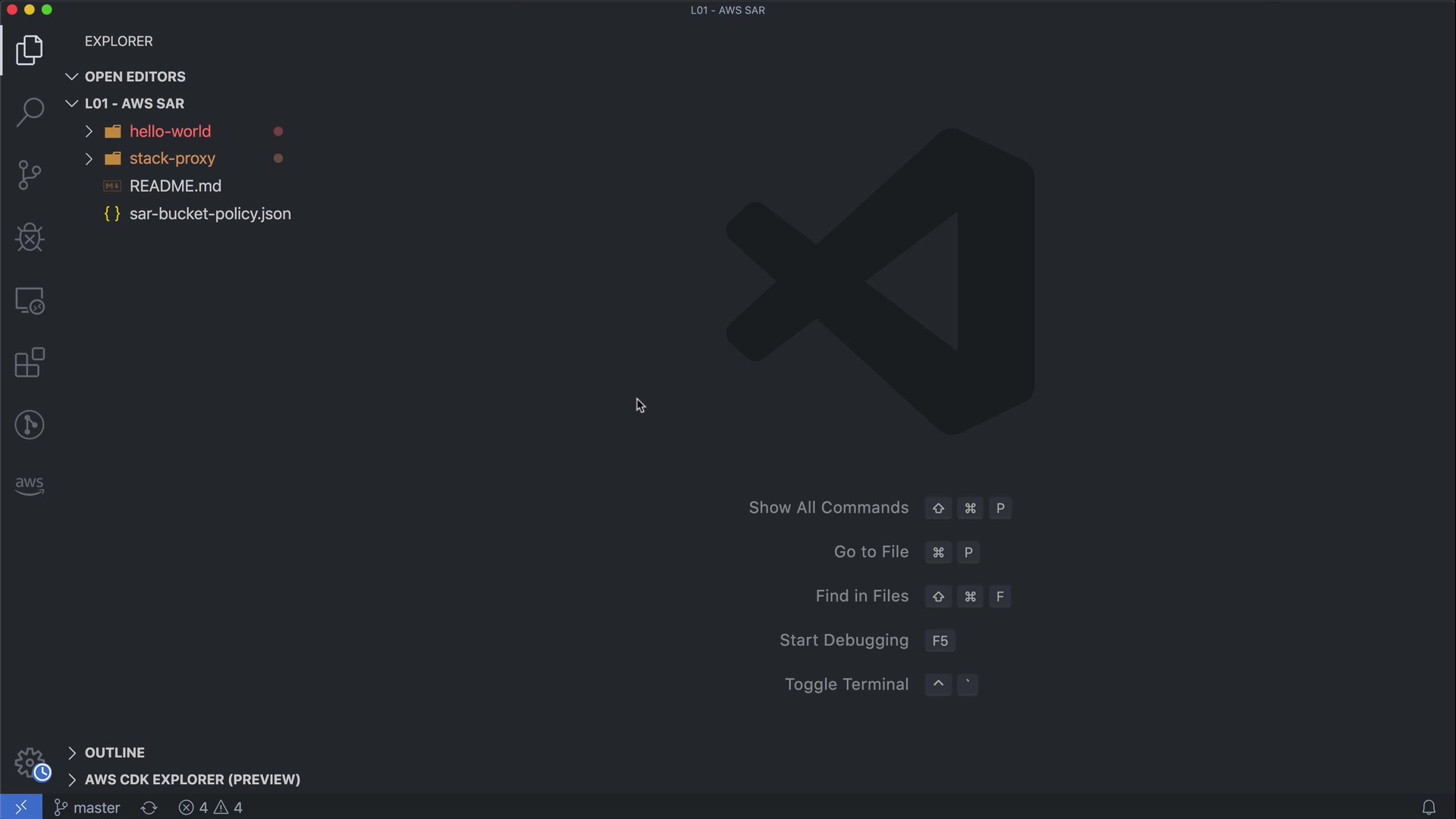
Task: Open the Extensions view
Action: click(x=30, y=362)
